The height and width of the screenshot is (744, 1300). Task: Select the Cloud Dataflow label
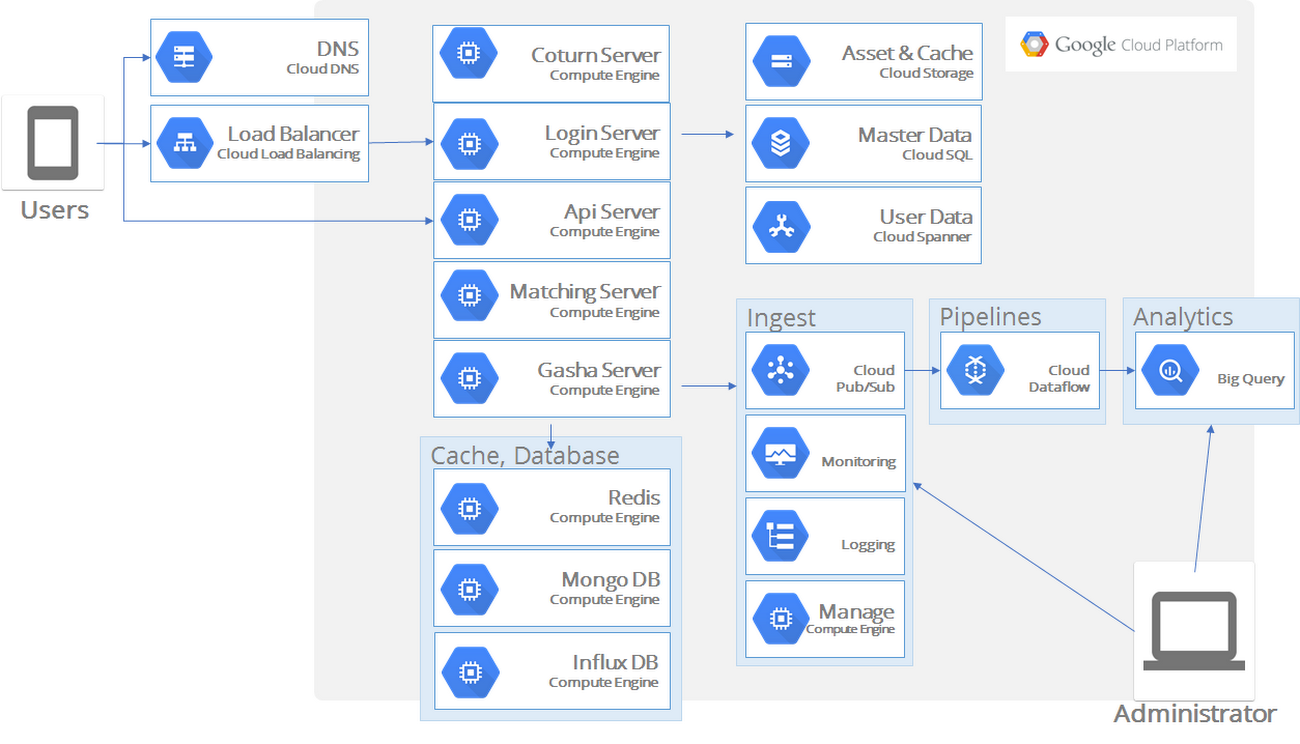(1059, 378)
